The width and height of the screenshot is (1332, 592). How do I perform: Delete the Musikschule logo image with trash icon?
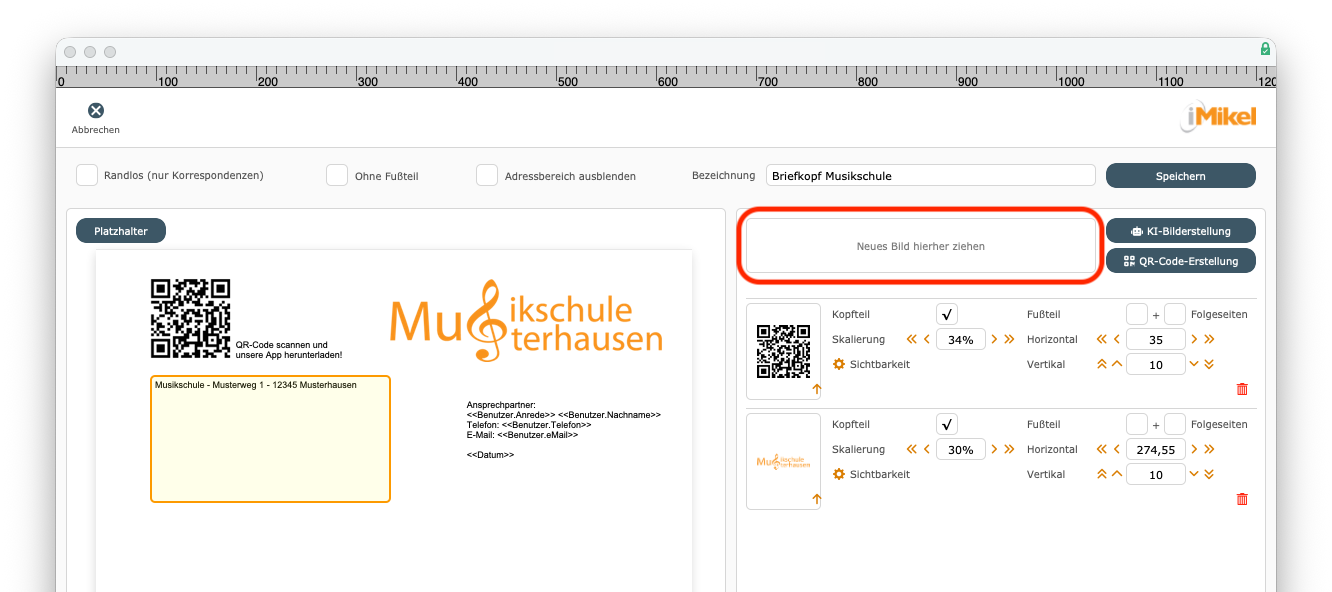click(x=1242, y=499)
